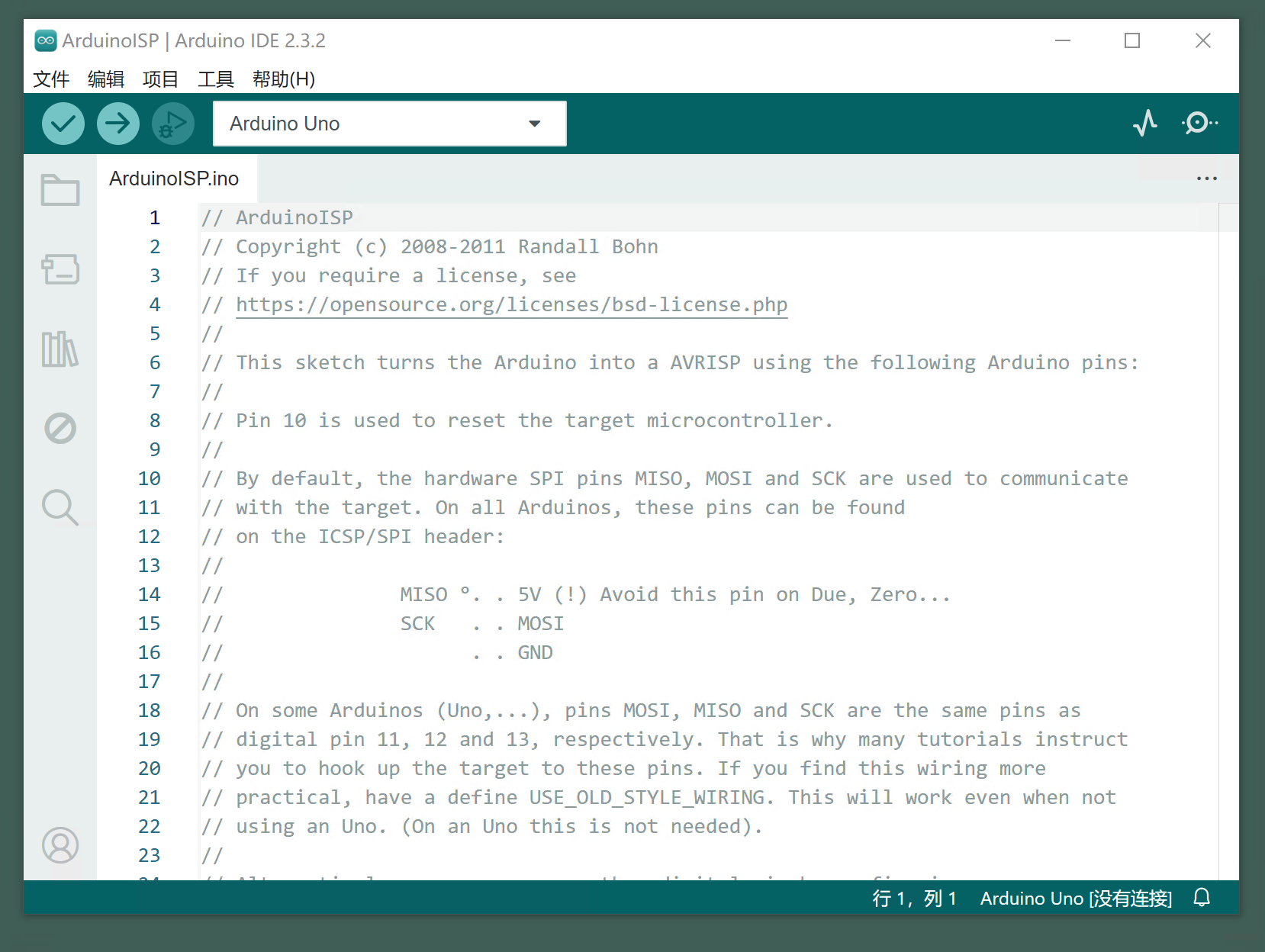The image size is (1265, 952).
Task: Click the Arduino Uno [没有连接] status text
Action: [1076, 899]
